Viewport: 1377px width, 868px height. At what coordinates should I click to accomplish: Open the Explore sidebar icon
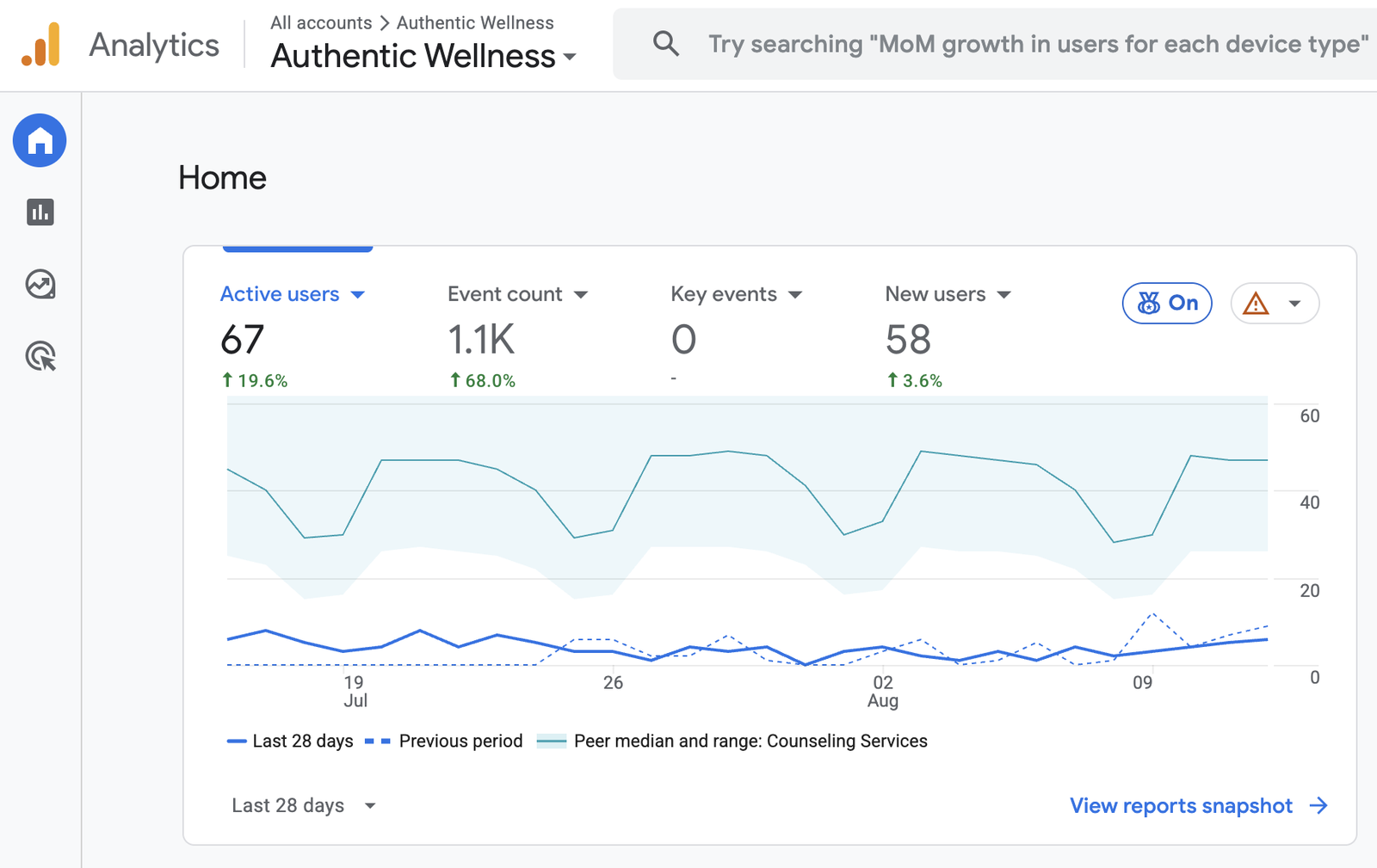(40, 284)
